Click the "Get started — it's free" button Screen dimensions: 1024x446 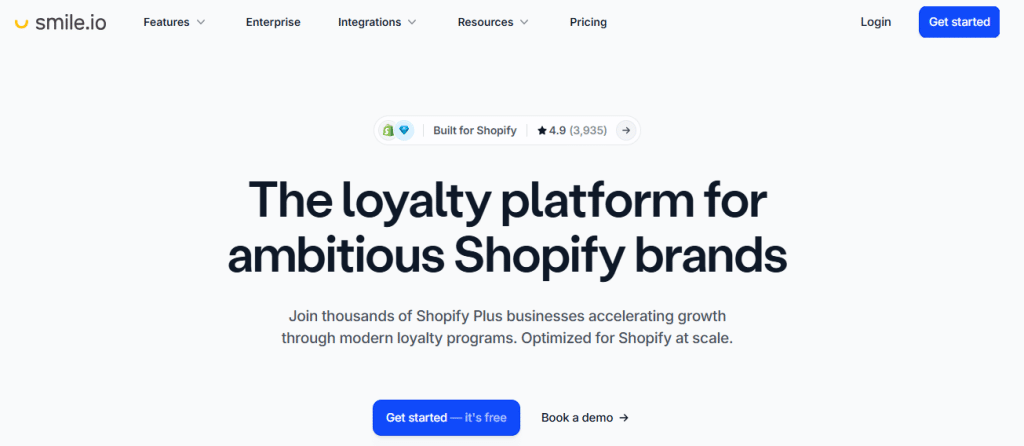pyautogui.click(x=446, y=418)
